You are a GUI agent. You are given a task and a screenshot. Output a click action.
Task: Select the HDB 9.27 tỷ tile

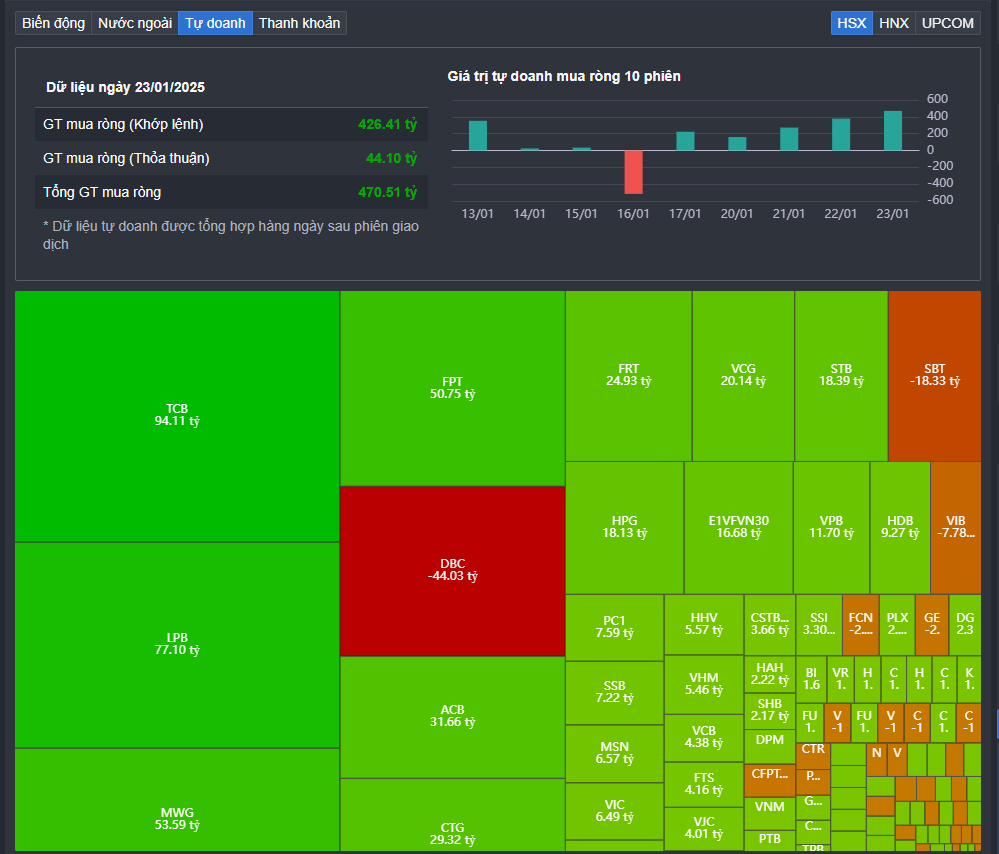(x=900, y=528)
